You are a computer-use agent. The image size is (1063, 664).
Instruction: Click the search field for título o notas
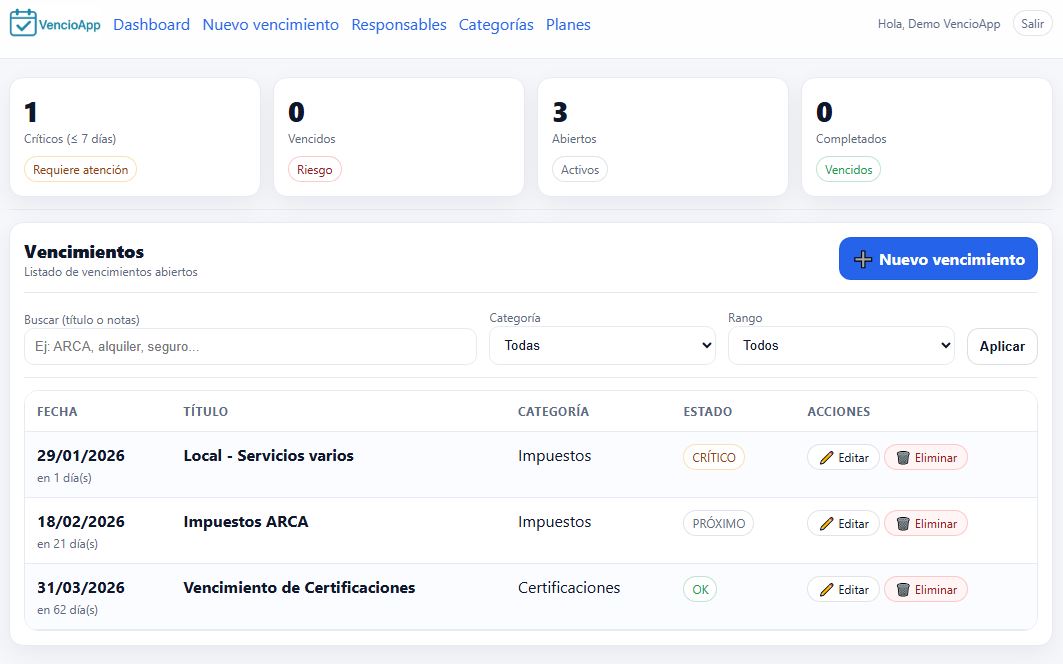pyautogui.click(x=250, y=346)
